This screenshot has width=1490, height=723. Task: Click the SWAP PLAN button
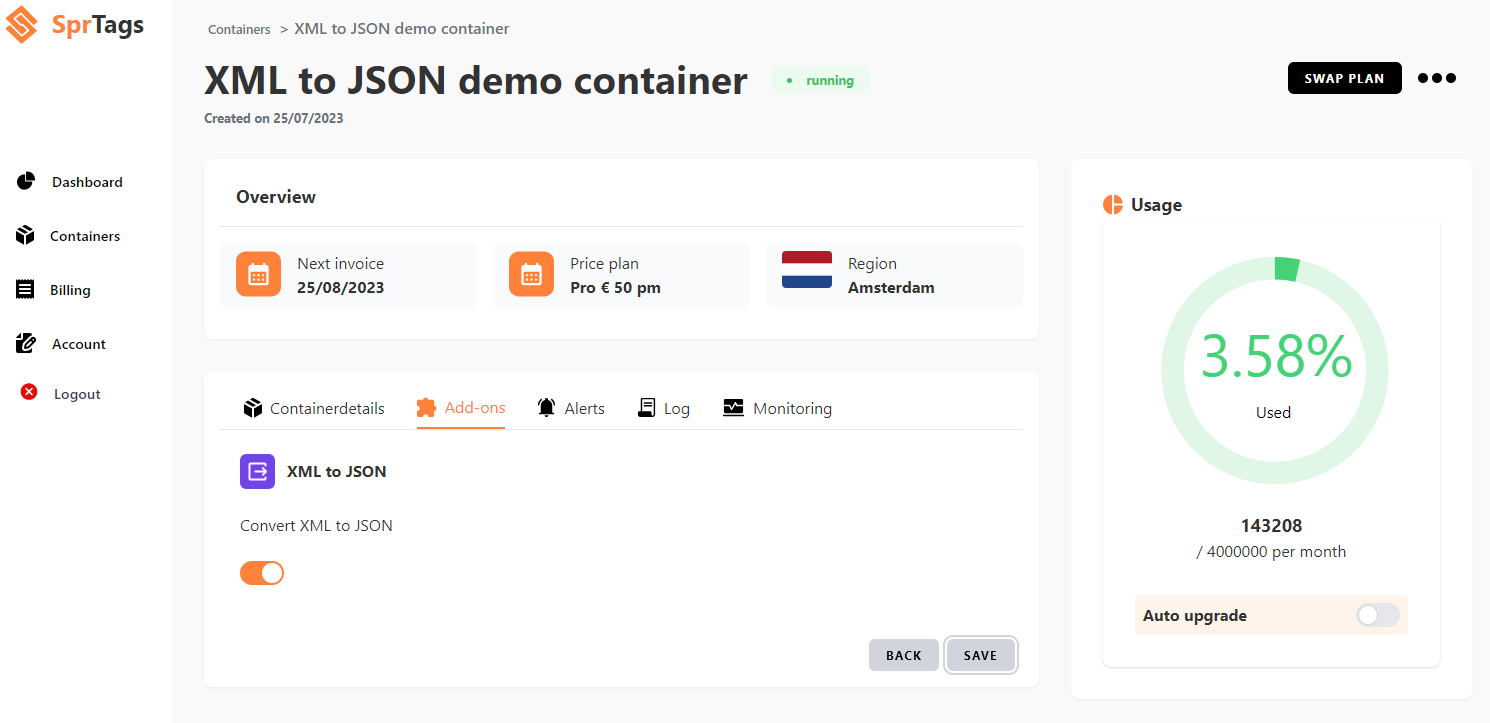1344,77
